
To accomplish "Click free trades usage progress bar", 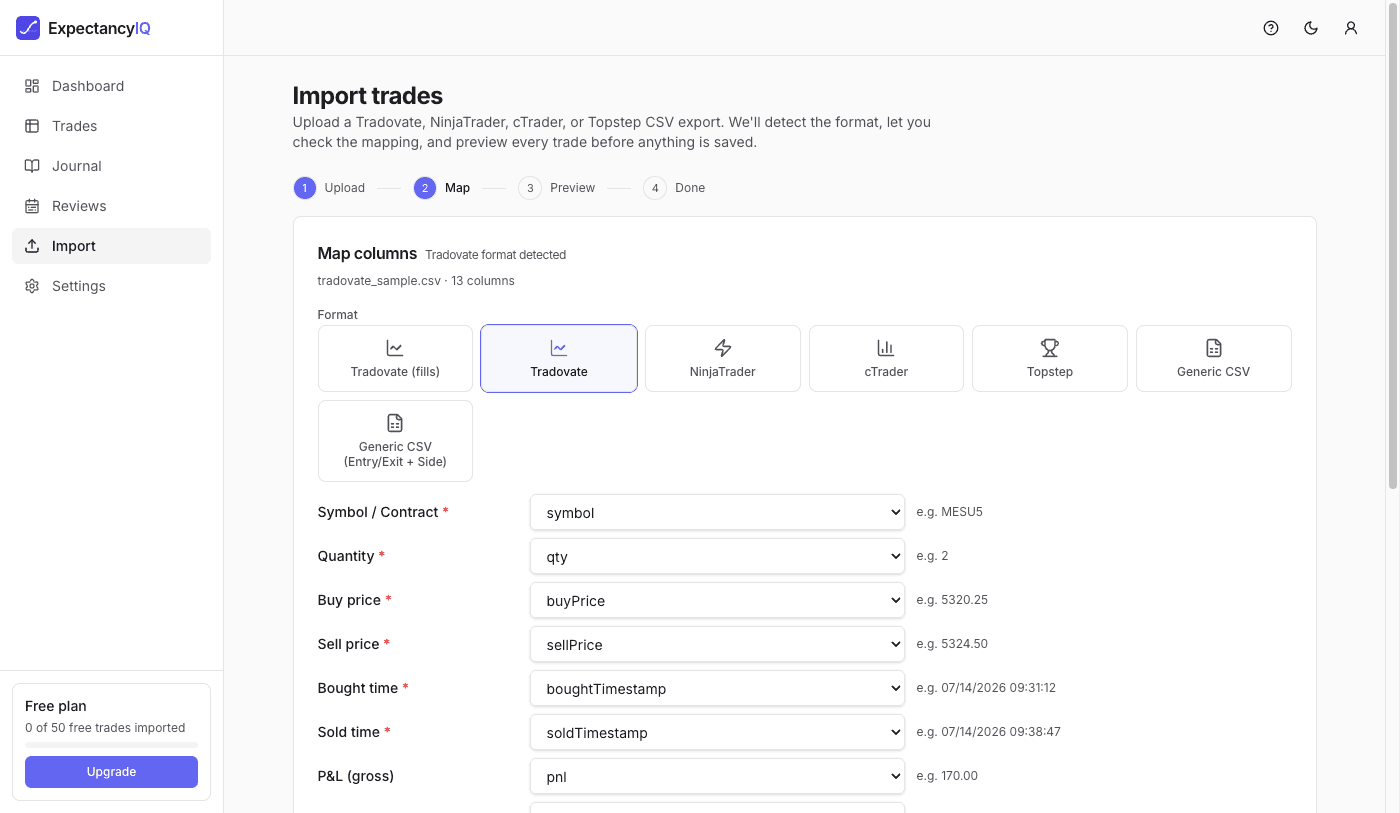I will point(111,745).
